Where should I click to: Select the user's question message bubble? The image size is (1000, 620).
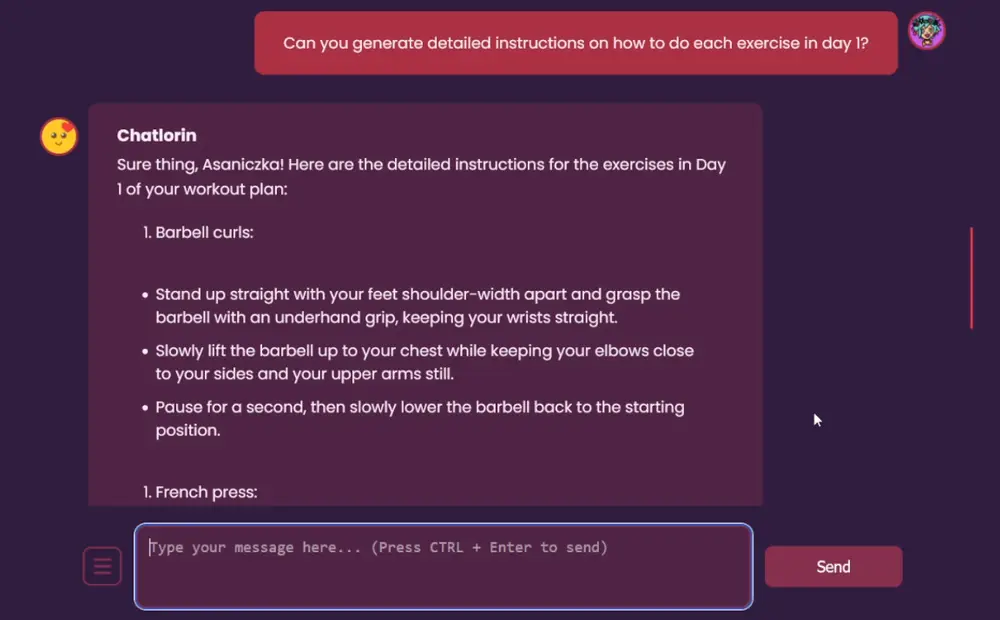(576, 43)
